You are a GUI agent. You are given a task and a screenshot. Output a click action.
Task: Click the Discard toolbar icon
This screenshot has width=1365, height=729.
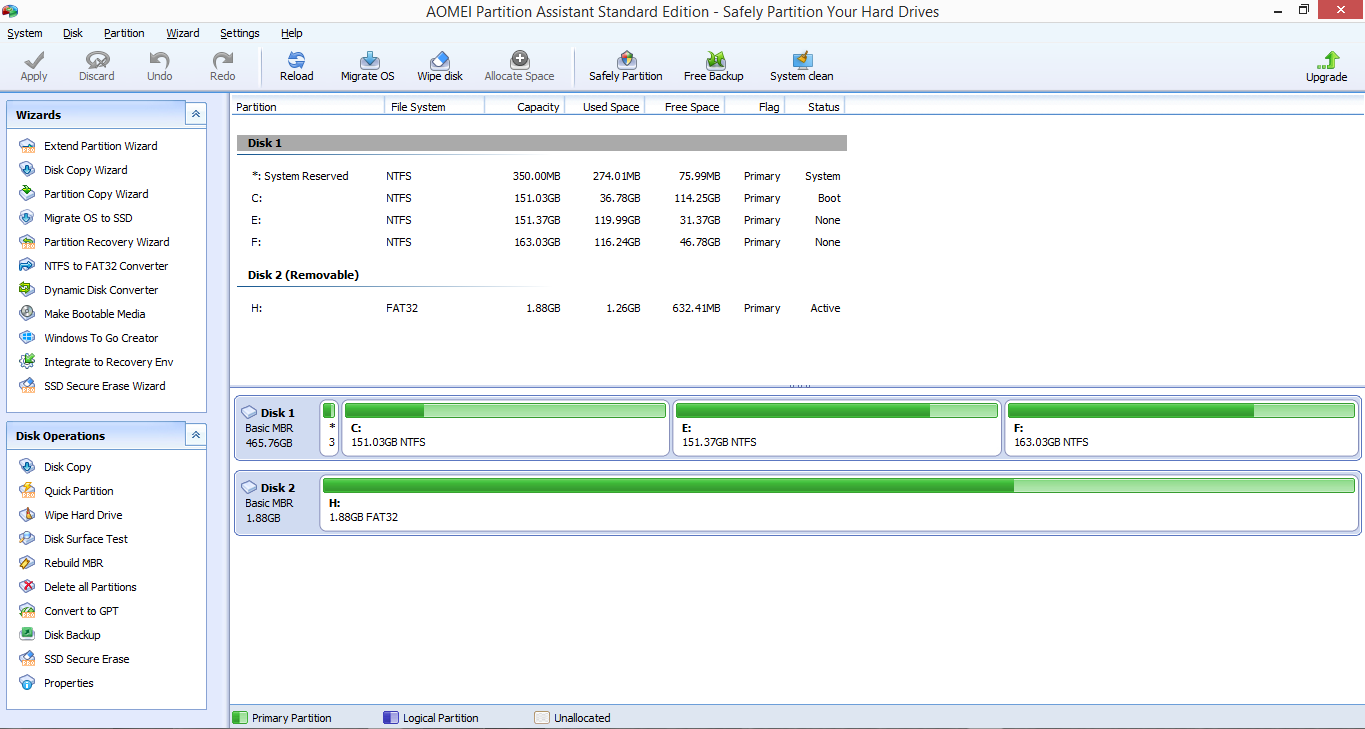(97, 60)
